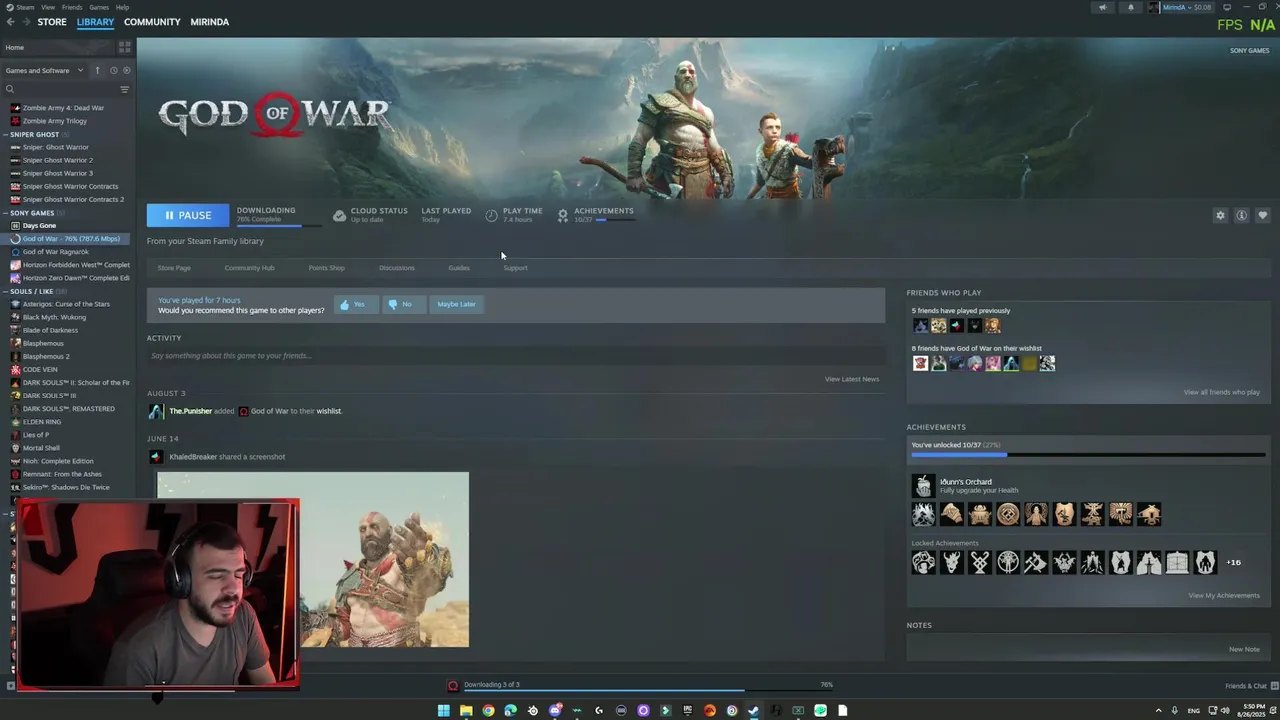Click the achievements unlocked progress bar
1280x720 pixels.
tap(1088, 455)
